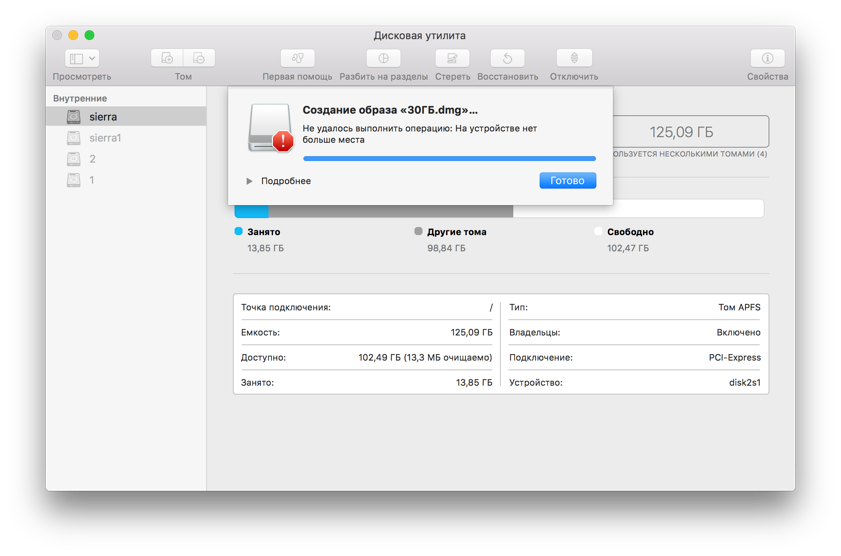The width and height of the screenshot is (841, 556).
Task: Click the Add Volume plus icon
Action: coord(167,58)
